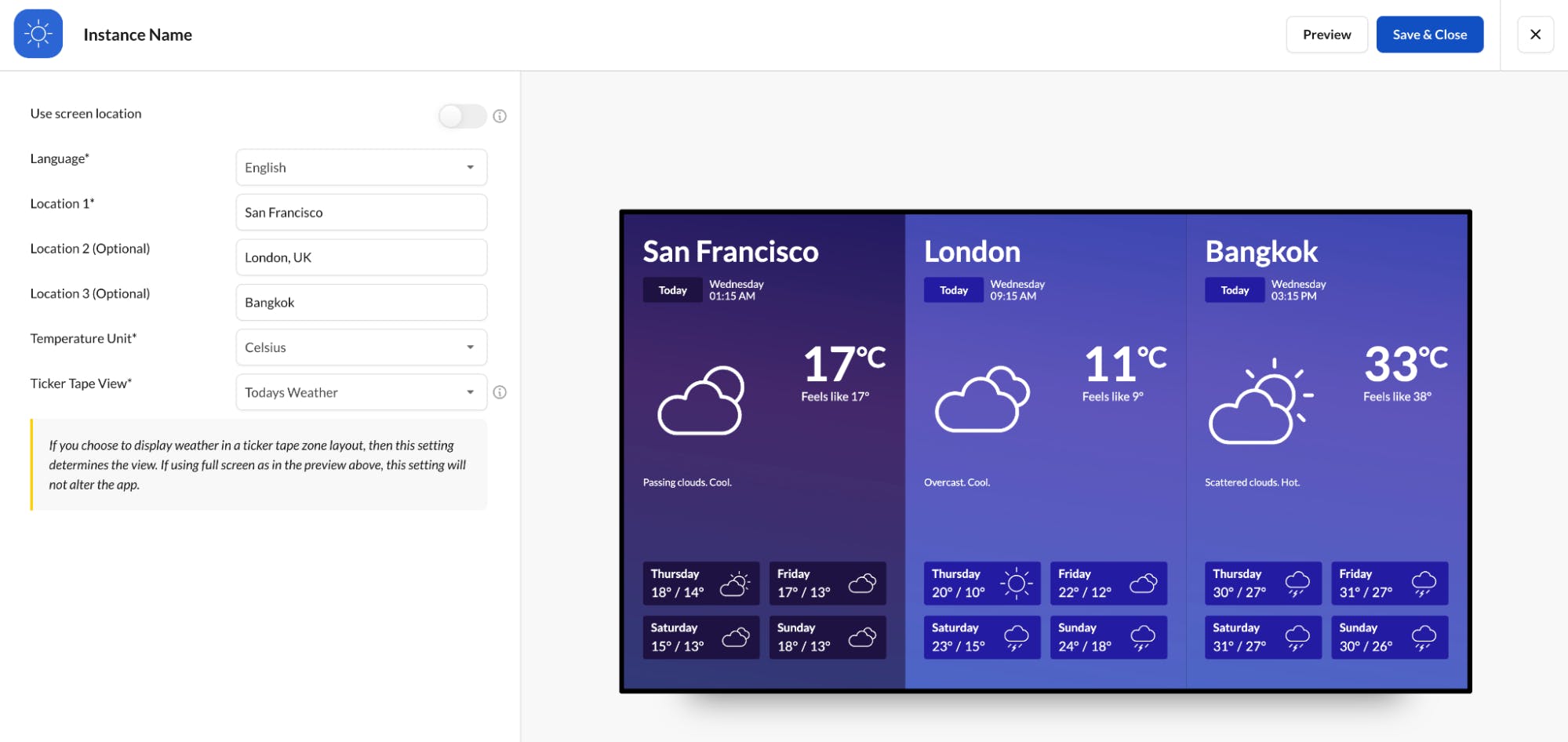
Task: Click the Preview button
Action: (x=1326, y=34)
